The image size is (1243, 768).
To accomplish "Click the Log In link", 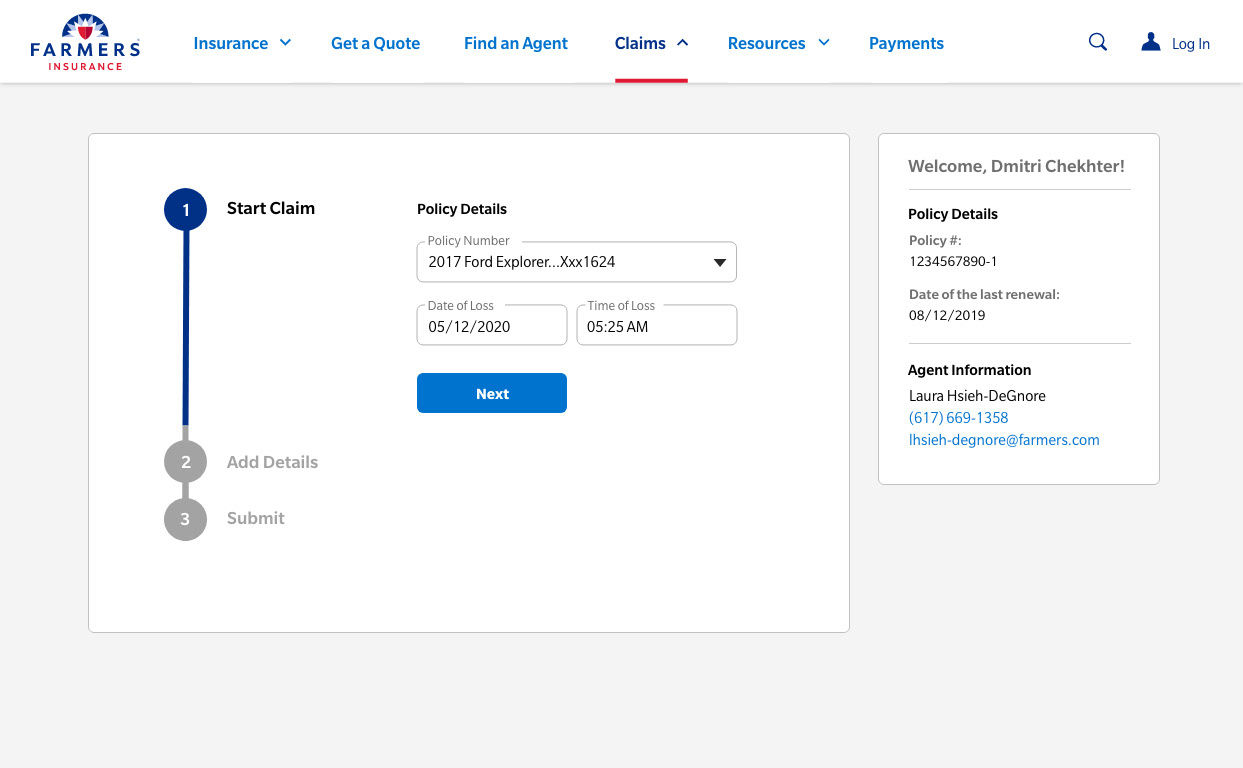I will (1191, 44).
